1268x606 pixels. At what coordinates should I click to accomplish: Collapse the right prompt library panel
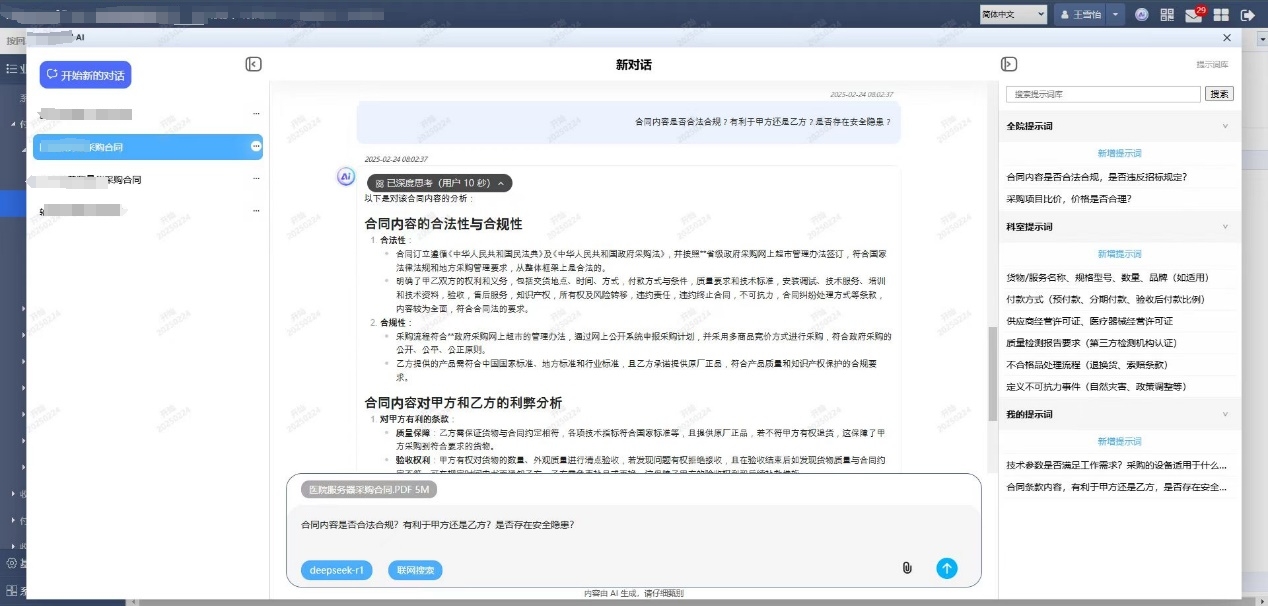click(1009, 64)
